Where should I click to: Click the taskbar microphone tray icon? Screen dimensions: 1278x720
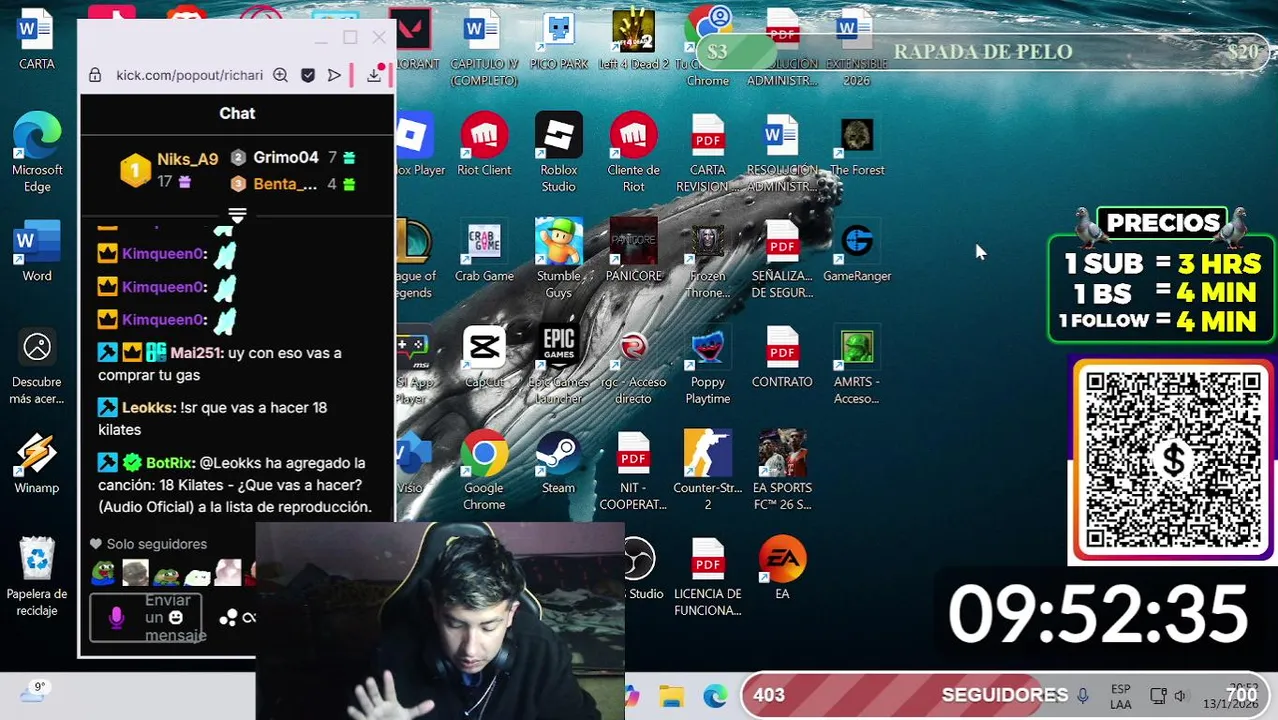tap(1082, 696)
